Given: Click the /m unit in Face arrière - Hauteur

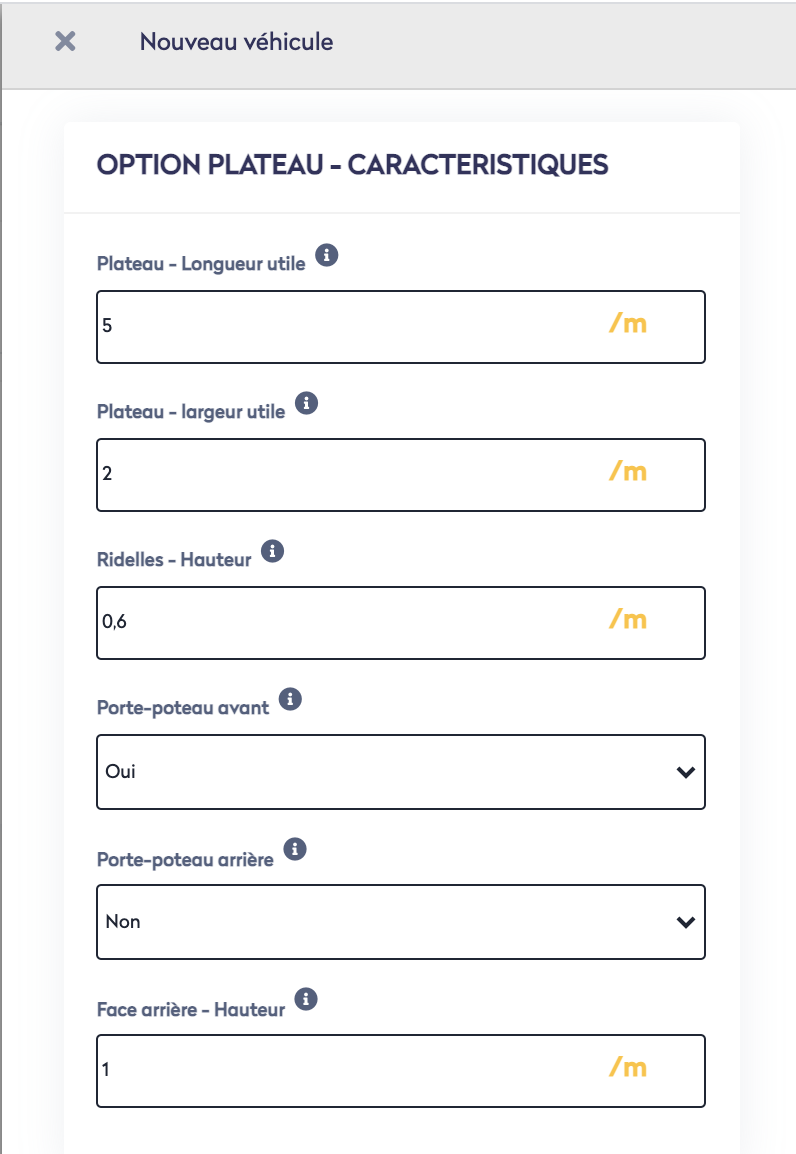Looking at the screenshot, I should tap(628, 1069).
